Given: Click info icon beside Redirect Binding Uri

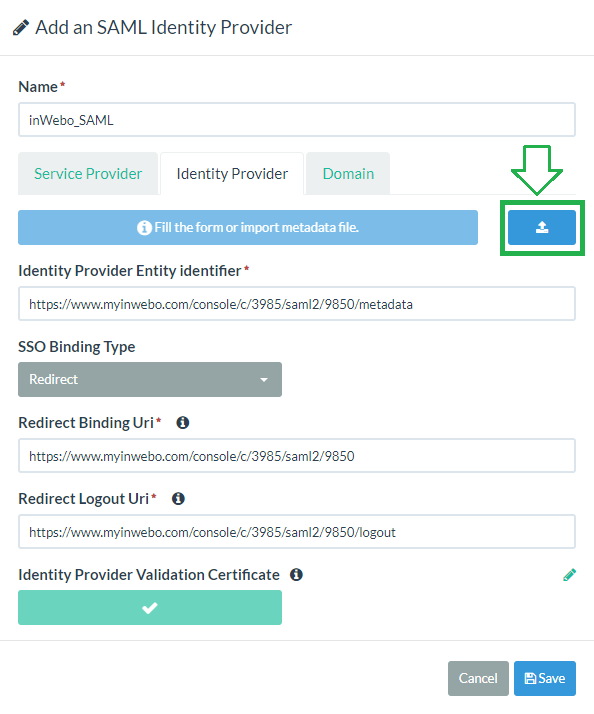Looking at the screenshot, I should (183, 423).
